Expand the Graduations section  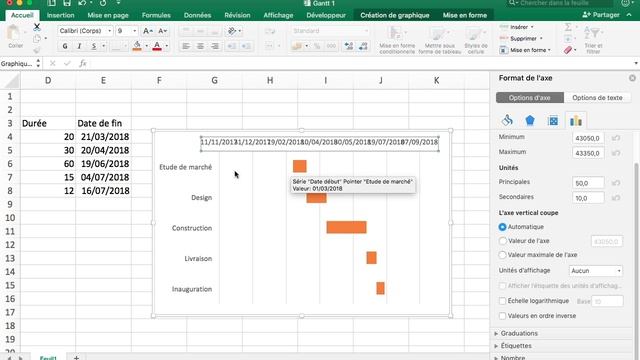point(519,333)
